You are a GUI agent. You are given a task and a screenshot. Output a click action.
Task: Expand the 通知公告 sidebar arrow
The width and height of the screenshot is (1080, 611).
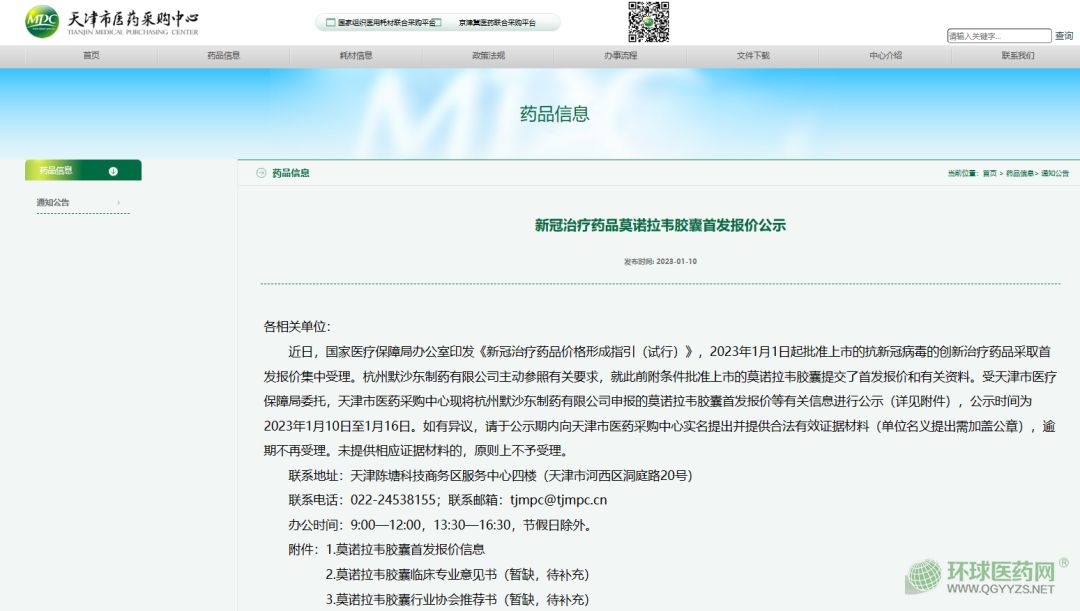click(x=119, y=203)
